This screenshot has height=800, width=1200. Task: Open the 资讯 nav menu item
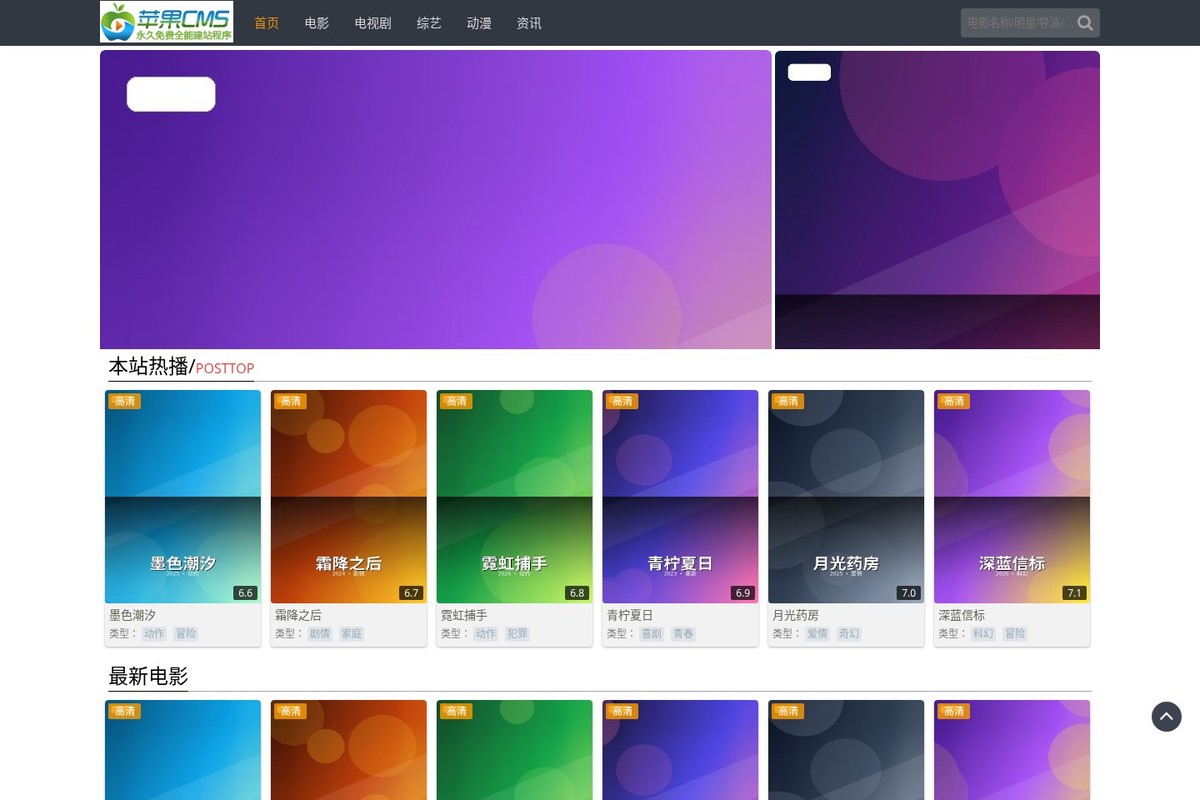coord(529,23)
